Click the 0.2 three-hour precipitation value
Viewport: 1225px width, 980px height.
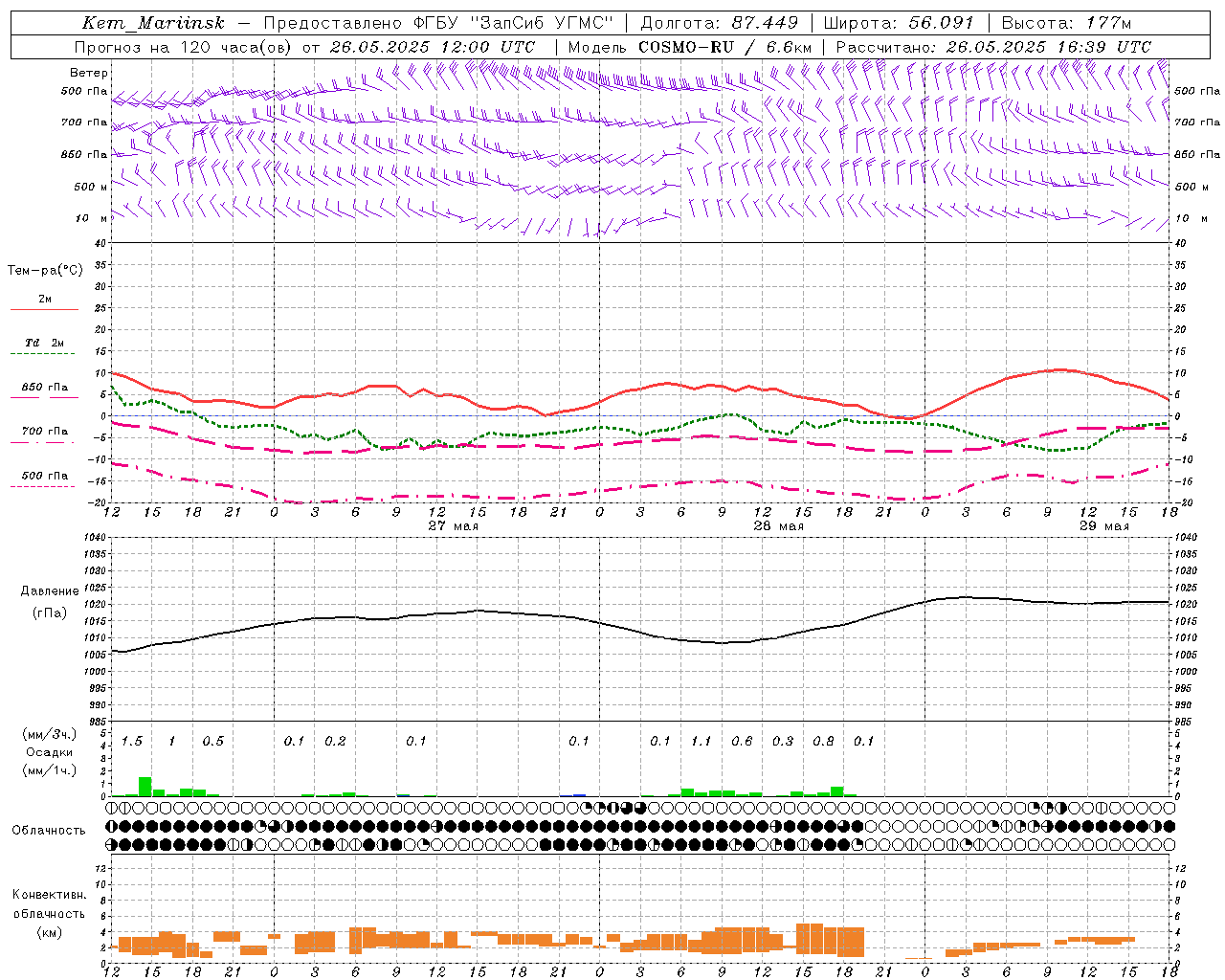click(335, 742)
